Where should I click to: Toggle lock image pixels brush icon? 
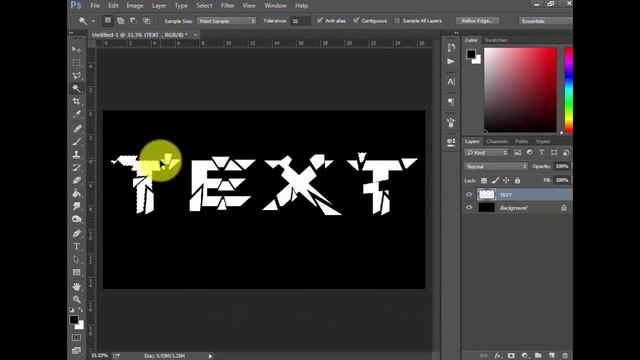495,180
